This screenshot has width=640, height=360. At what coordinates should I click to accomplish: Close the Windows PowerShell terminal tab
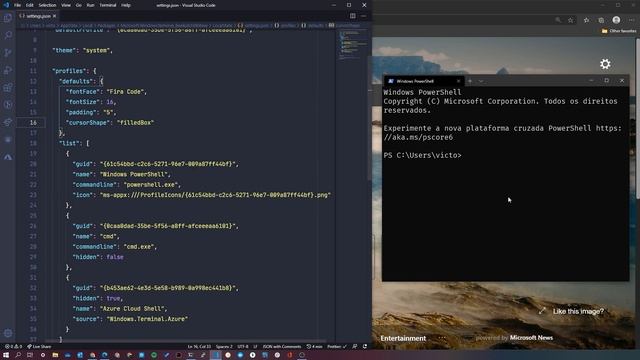(458, 81)
